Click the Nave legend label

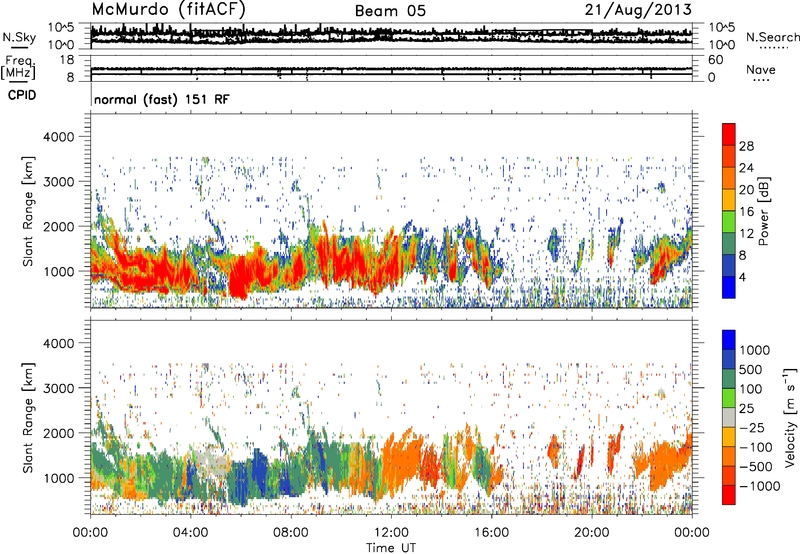761,69
